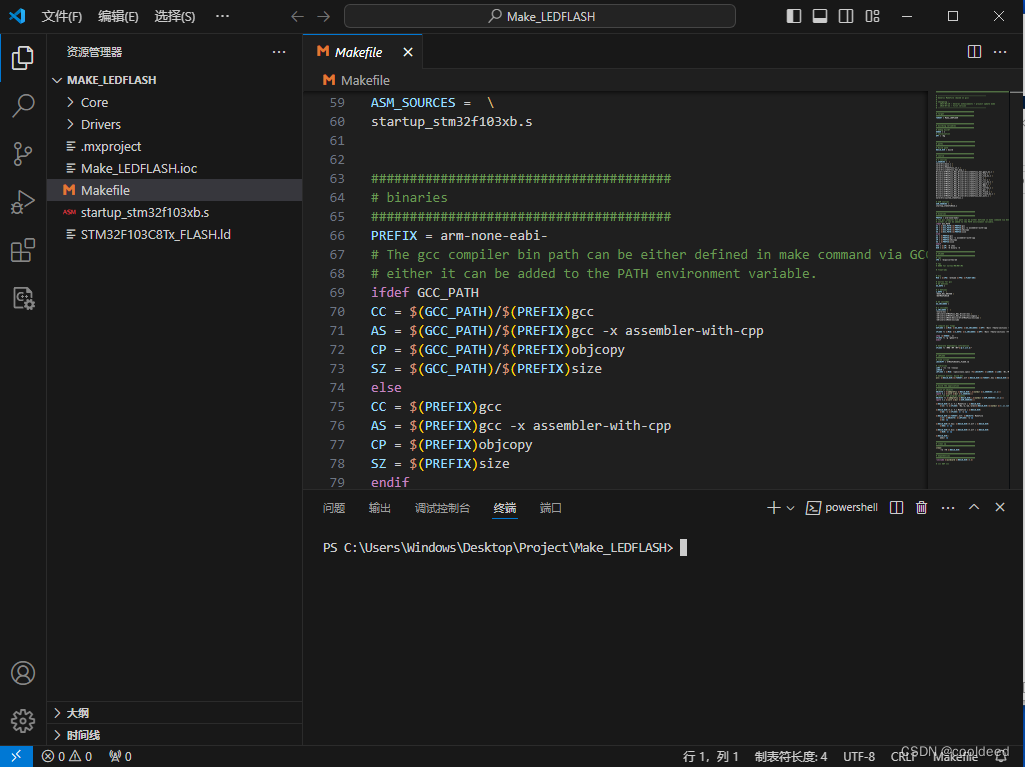
Task: Switch to the 输出 panel tab
Action: point(379,508)
